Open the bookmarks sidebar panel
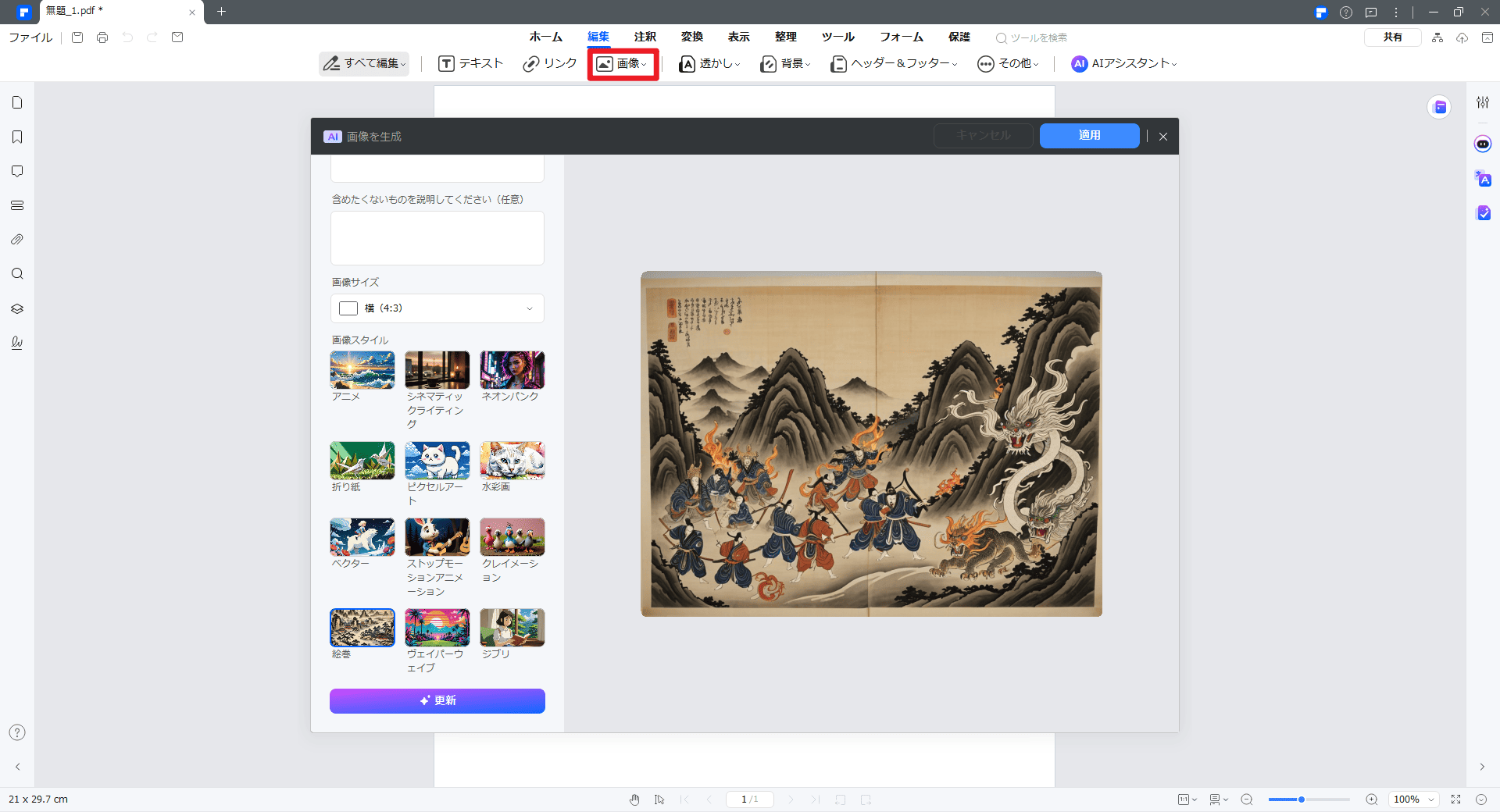The width and height of the screenshot is (1500, 812). point(17,137)
